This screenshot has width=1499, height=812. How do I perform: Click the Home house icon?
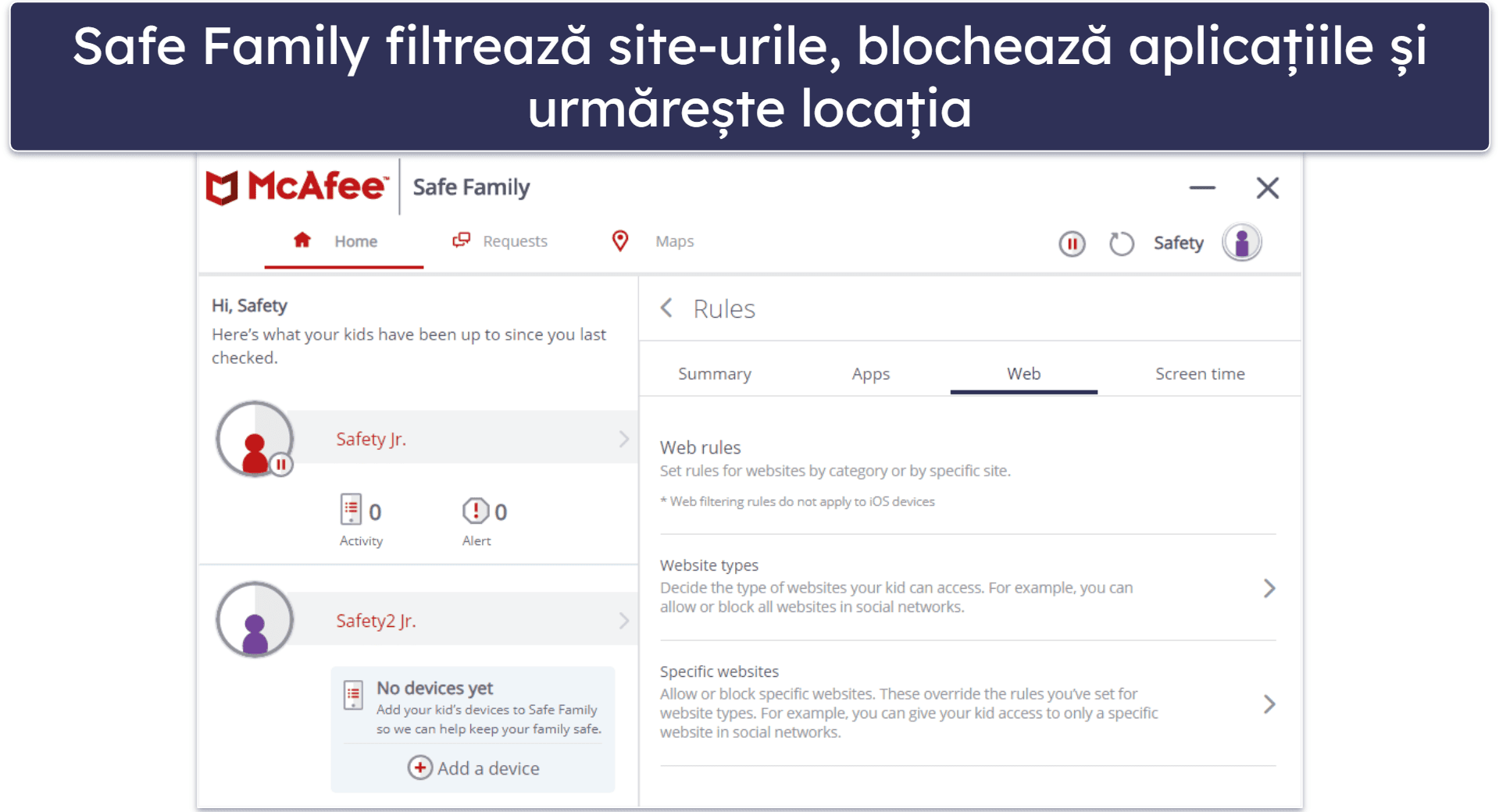[302, 240]
